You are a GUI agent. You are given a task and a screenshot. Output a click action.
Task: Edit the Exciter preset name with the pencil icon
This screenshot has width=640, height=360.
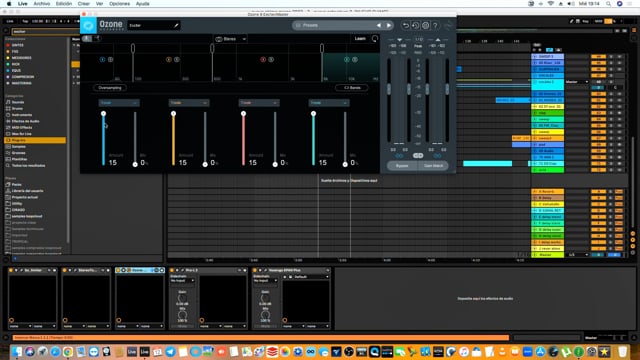click(176, 25)
